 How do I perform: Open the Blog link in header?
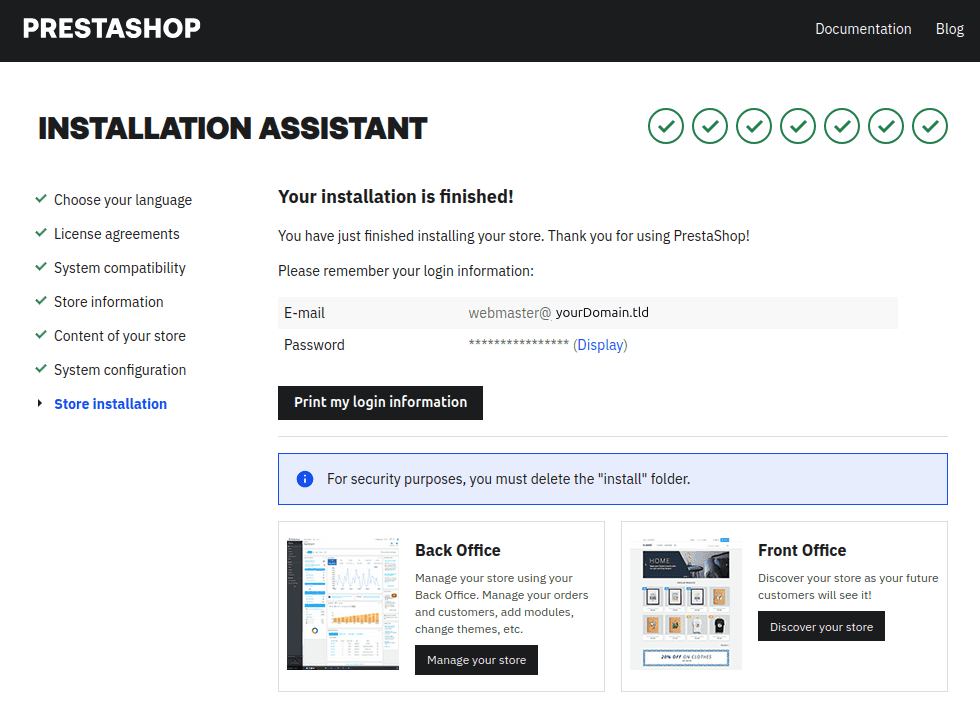[949, 29]
